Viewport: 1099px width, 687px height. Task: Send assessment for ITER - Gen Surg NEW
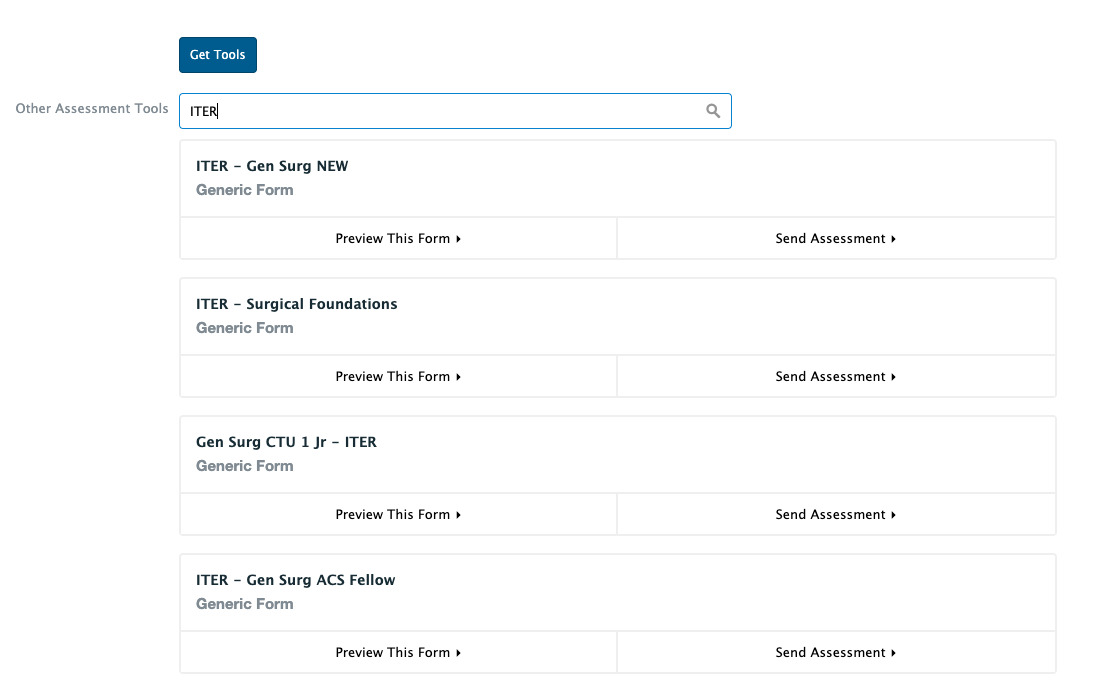point(836,238)
